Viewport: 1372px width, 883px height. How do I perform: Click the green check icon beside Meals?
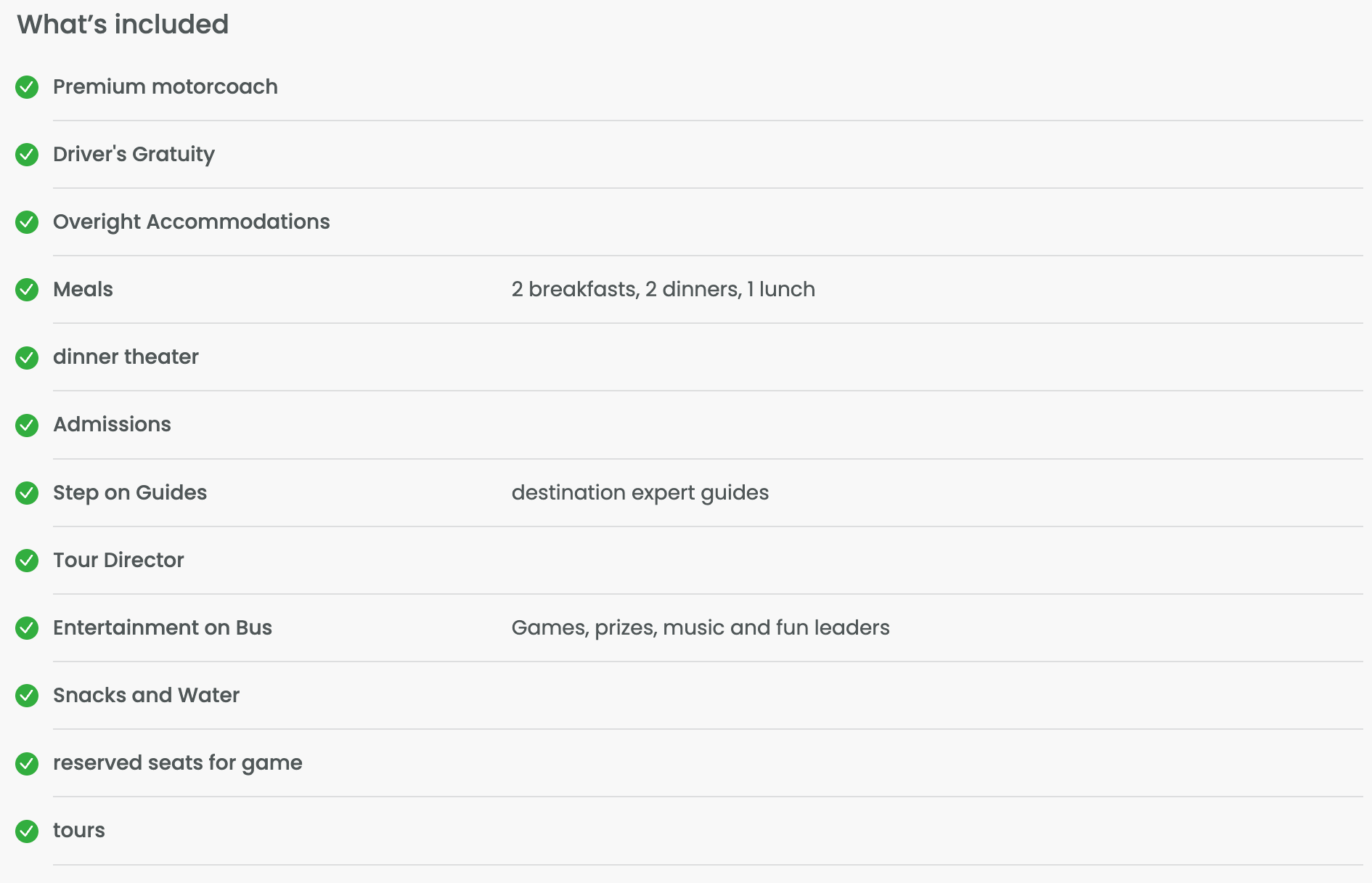coord(27,290)
